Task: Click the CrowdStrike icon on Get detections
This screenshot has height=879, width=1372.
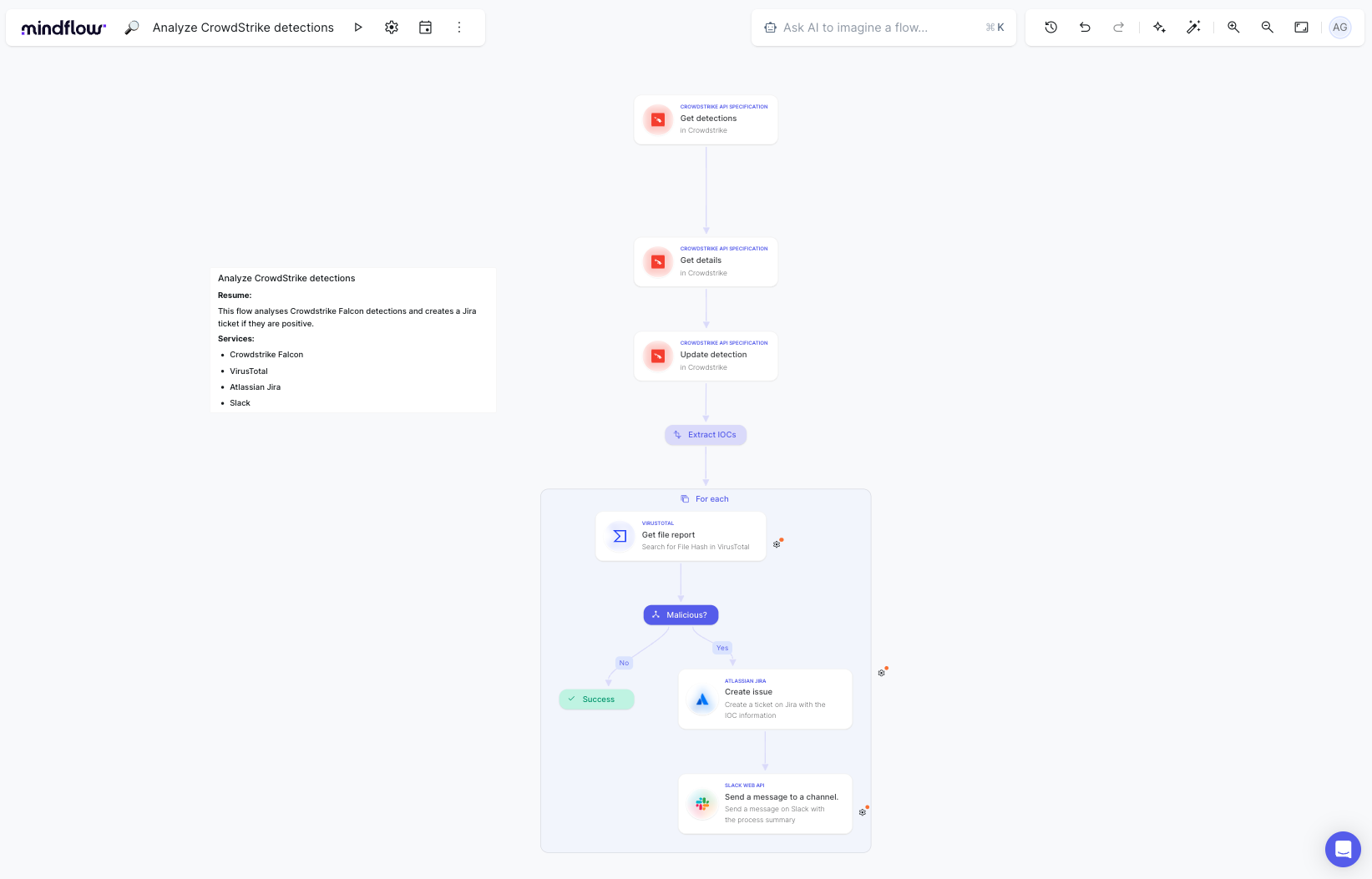Action: point(658,119)
